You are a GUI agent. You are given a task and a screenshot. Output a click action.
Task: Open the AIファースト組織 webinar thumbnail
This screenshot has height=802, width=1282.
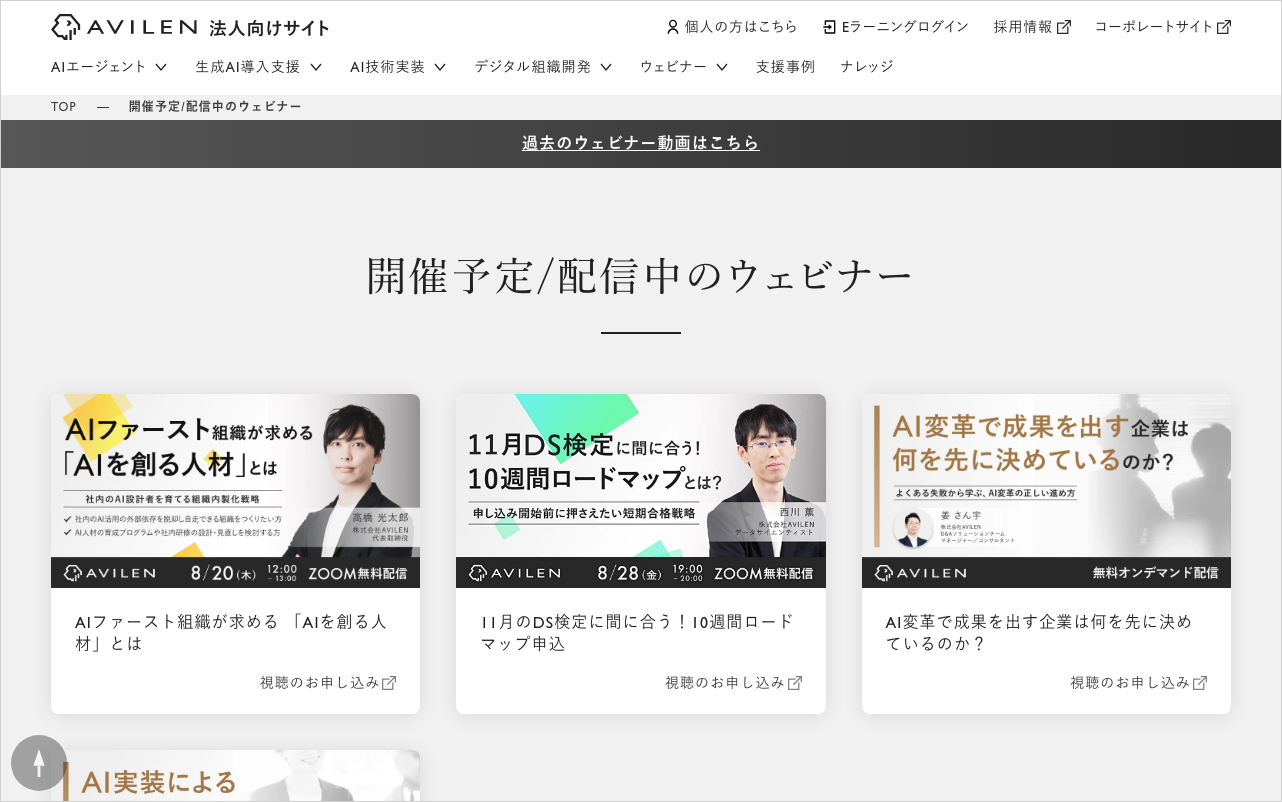coord(236,491)
